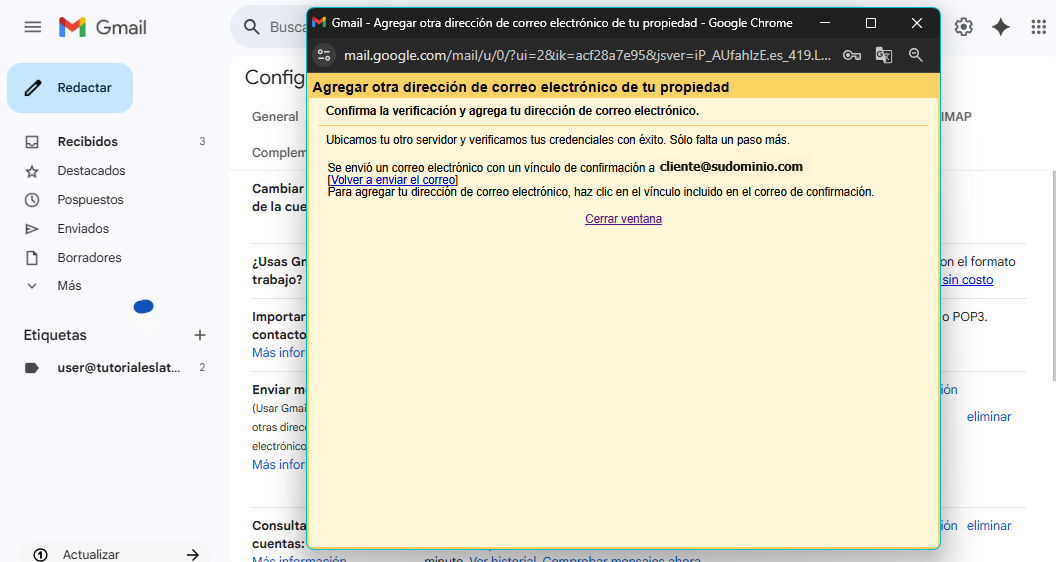The width and height of the screenshot is (1056, 562).
Task: Click the first eliminar link
Action: point(989,416)
